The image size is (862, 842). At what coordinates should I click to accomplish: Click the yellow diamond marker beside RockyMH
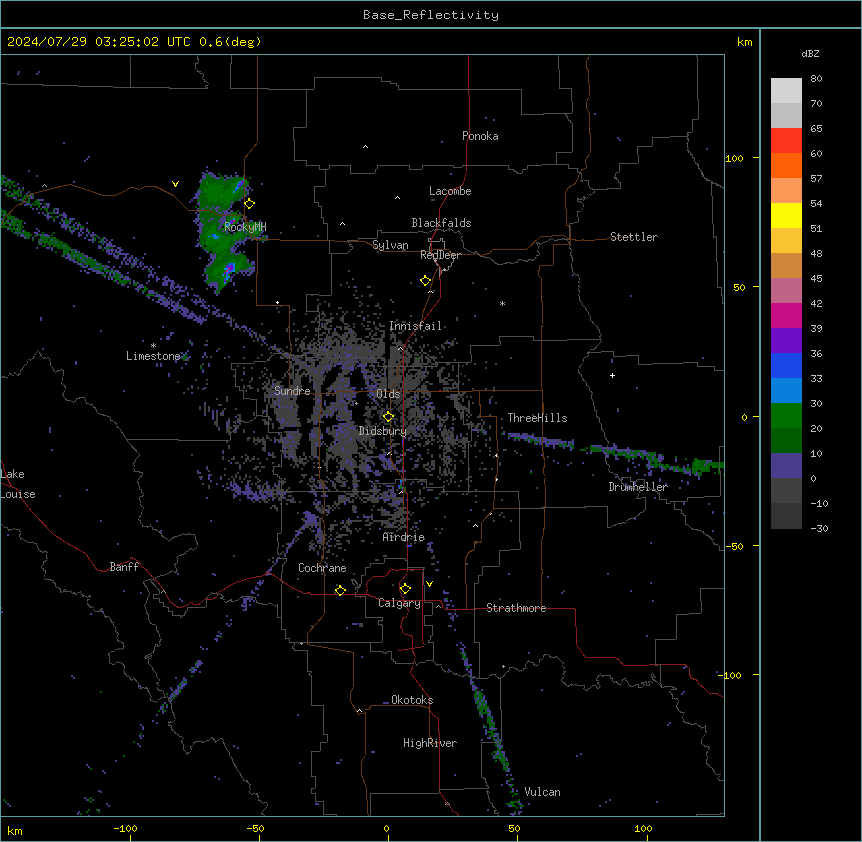(250, 203)
